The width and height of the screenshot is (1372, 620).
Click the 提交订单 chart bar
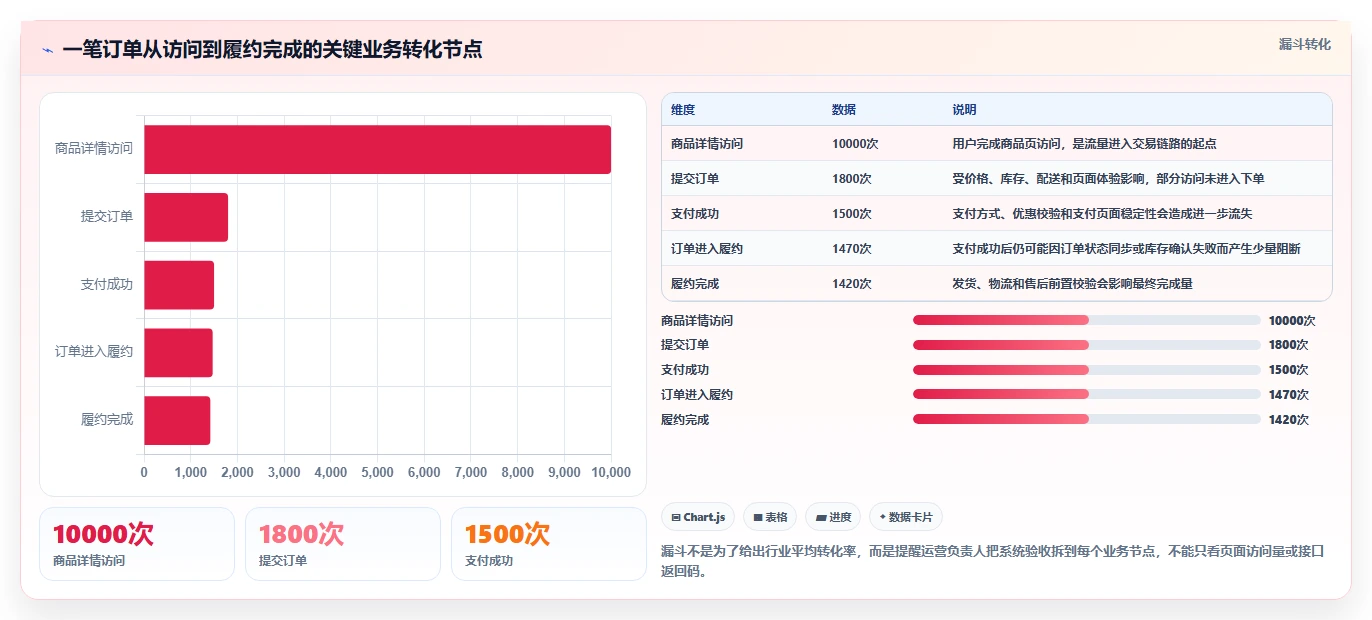pyautogui.click(x=186, y=217)
